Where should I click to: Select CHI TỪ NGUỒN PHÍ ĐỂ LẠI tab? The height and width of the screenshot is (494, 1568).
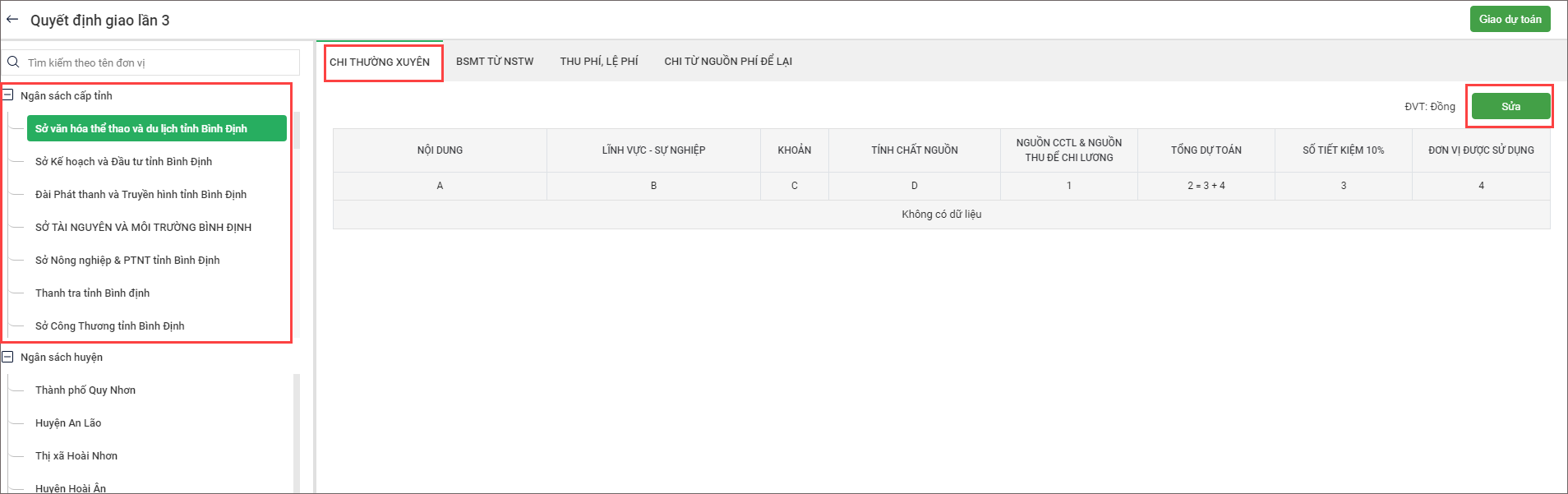pyautogui.click(x=728, y=62)
